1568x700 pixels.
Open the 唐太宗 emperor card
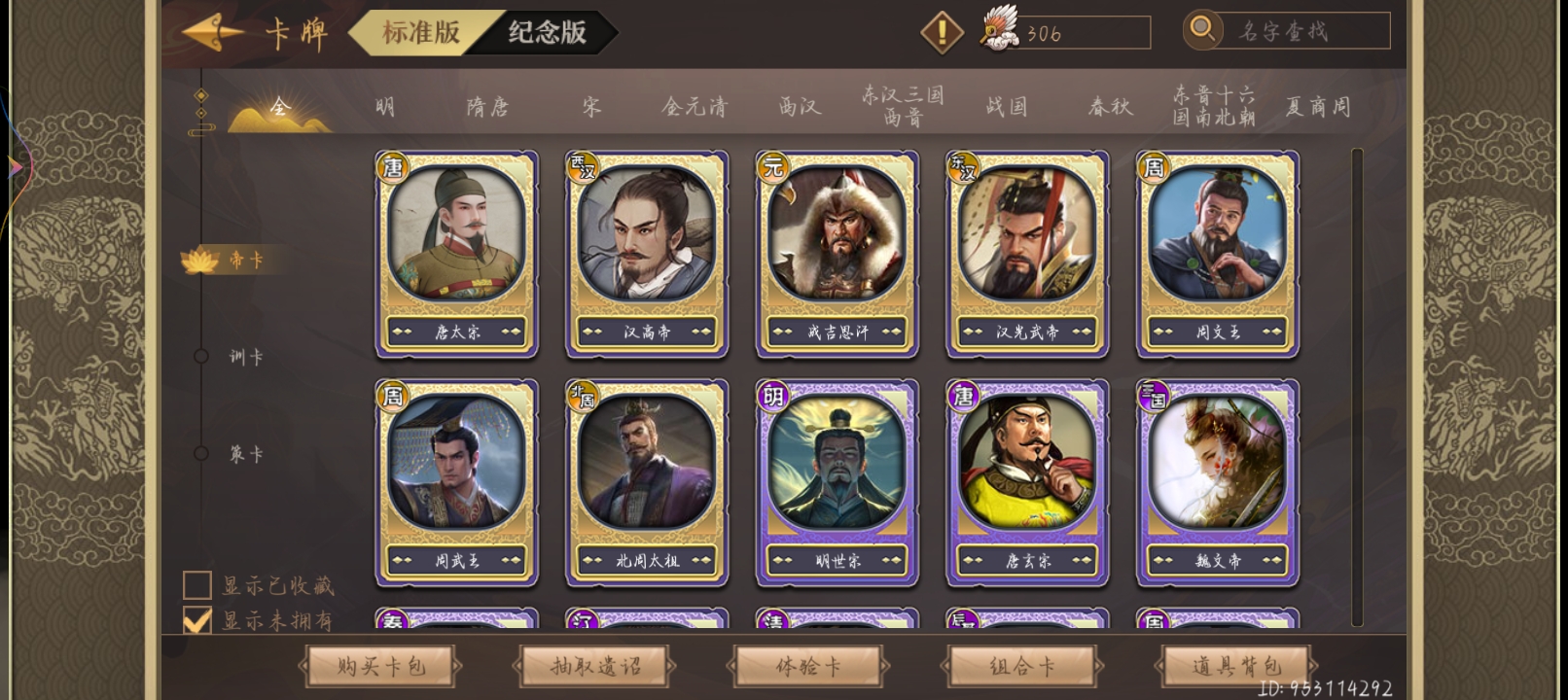pos(456,255)
